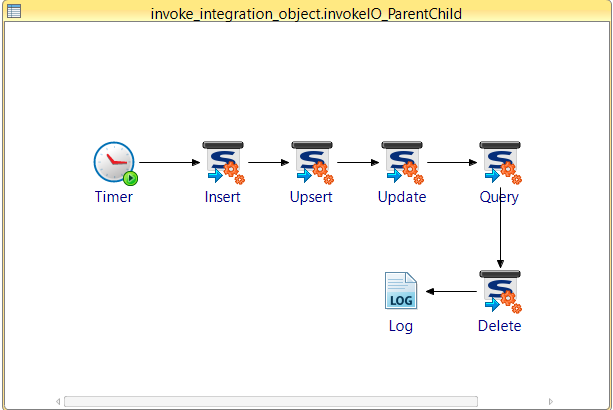Select the Log file component icon
The height and width of the screenshot is (410, 613).
click(x=401, y=291)
